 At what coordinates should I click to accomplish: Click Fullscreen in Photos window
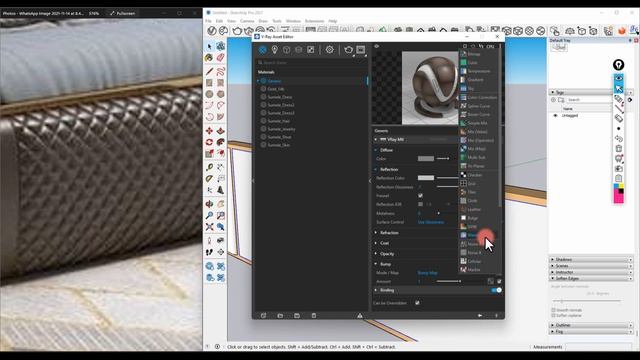(122, 13)
